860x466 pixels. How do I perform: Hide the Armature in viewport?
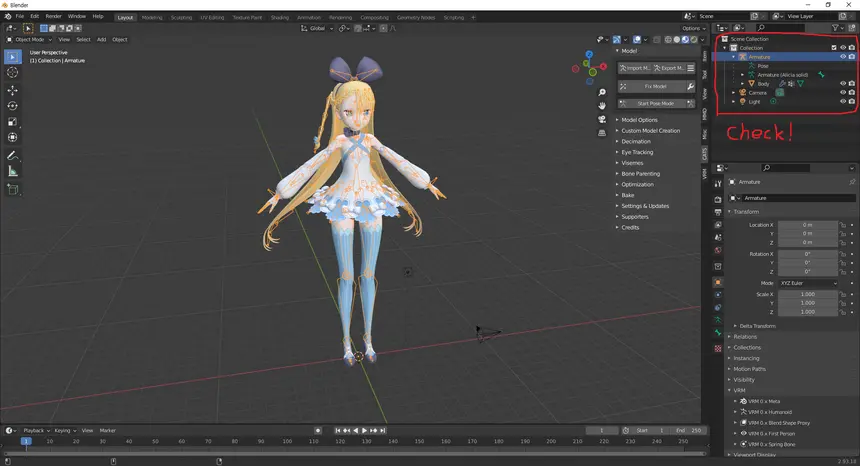(x=843, y=56)
